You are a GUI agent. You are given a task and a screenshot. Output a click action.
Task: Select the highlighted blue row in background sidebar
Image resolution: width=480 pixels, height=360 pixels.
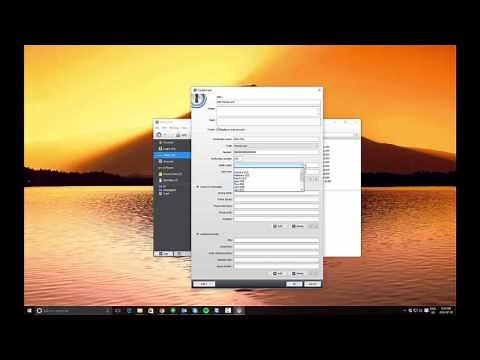point(172,155)
